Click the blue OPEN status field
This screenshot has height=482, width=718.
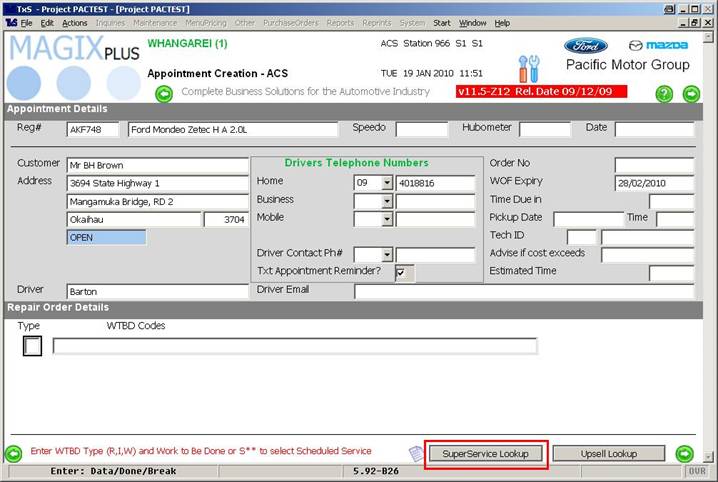pyautogui.click(x=106, y=237)
